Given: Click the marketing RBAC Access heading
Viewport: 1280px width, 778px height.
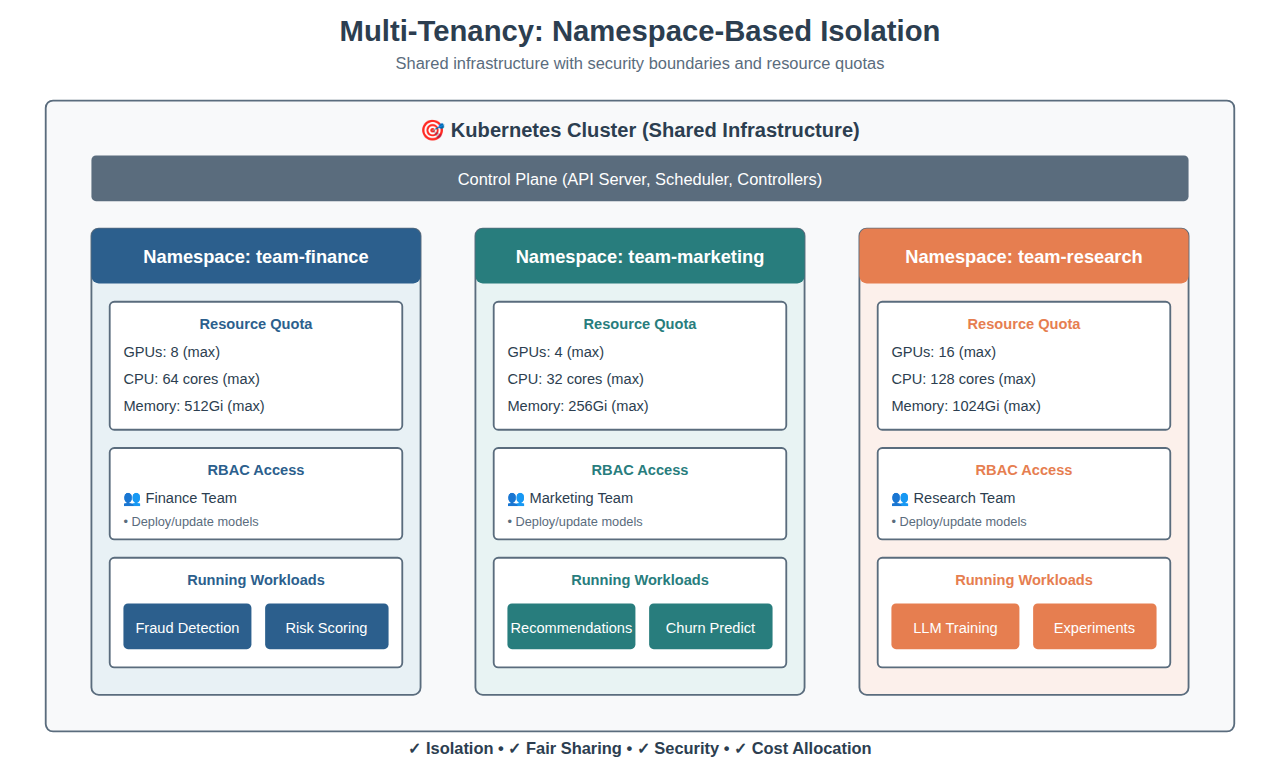Looking at the screenshot, I should [x=640, y=470].
